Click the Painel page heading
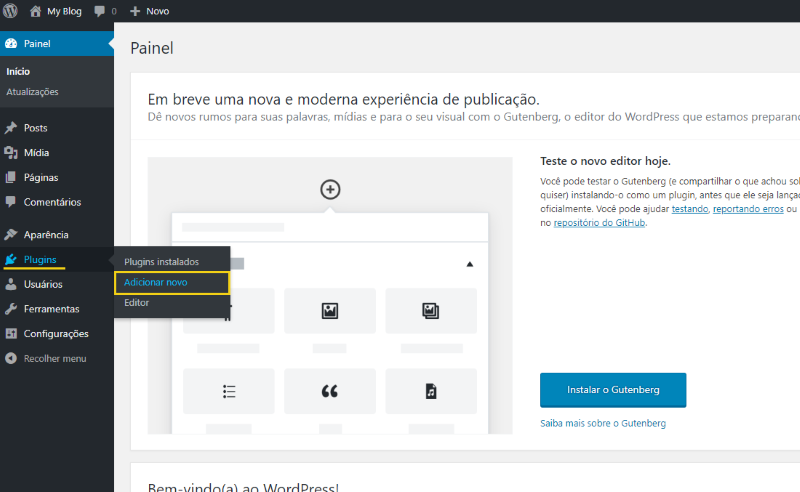Image resolution: width=800 pixels, height=492 pixels. tap(152, 48)
